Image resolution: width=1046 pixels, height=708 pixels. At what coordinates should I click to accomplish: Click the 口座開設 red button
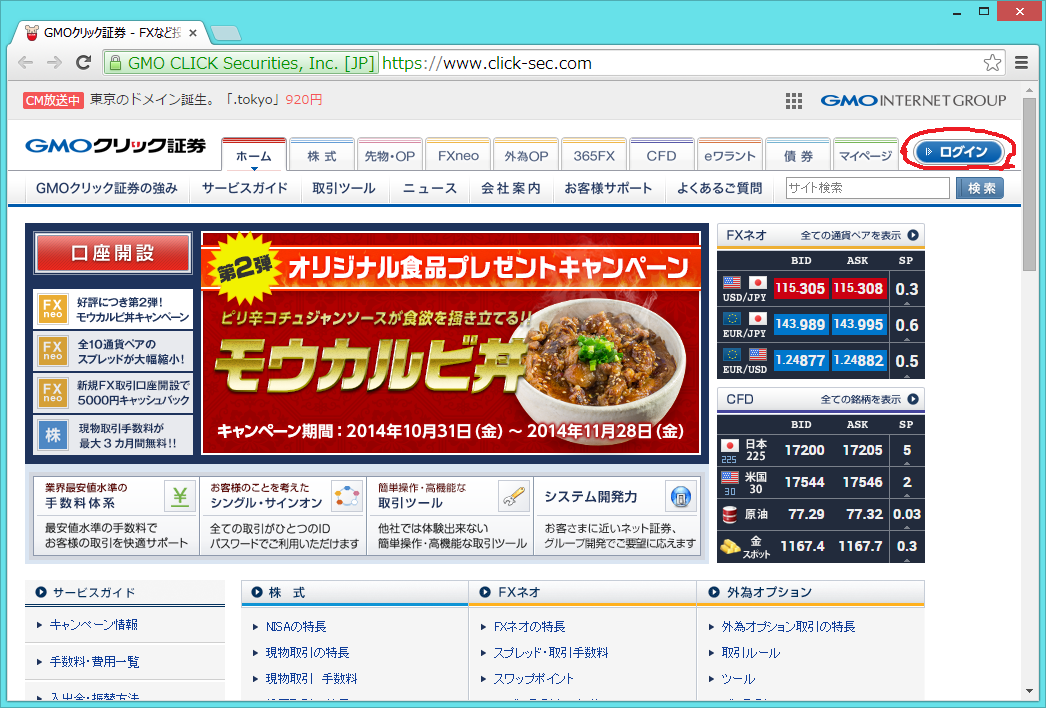(x=112, y=253)
